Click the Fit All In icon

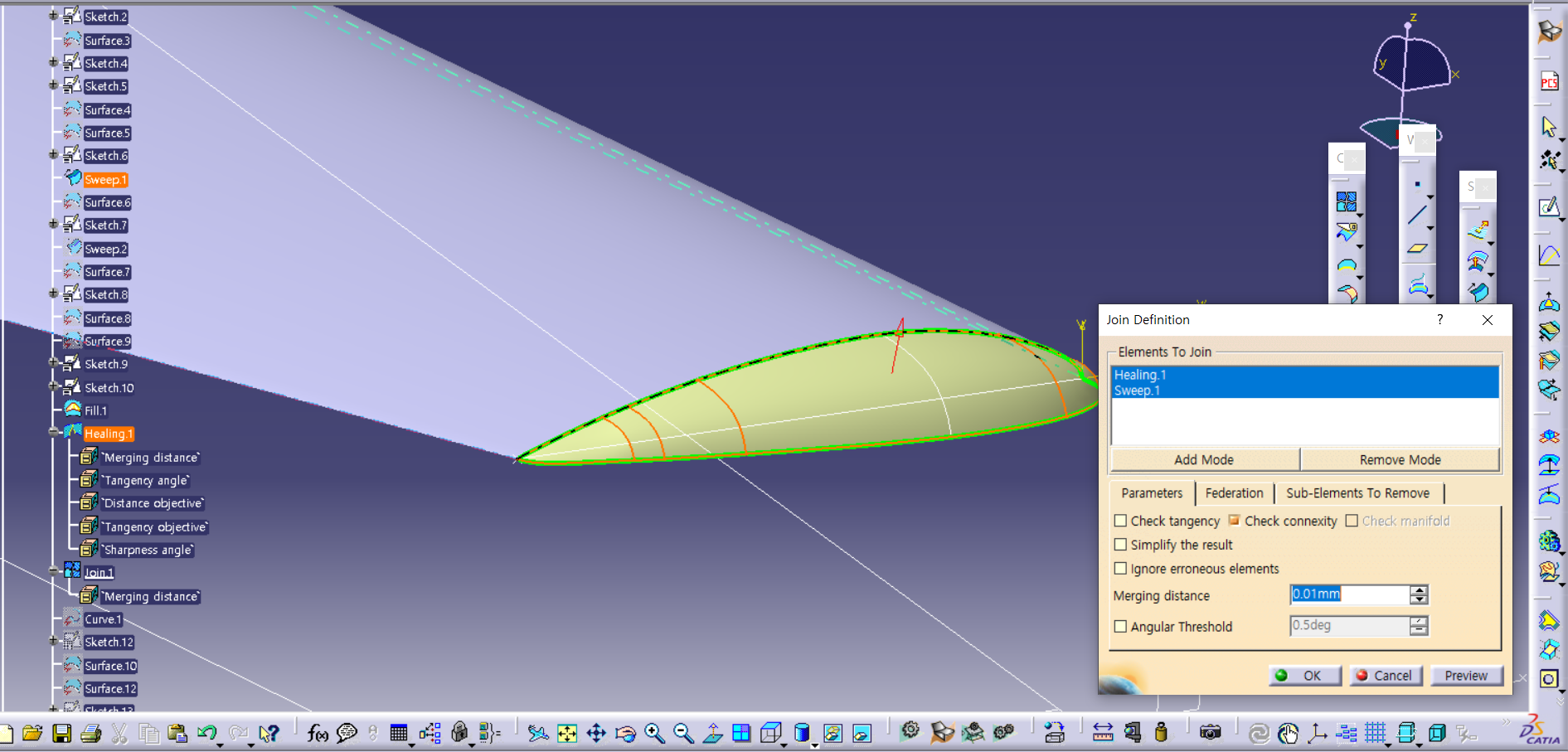pos(567,733)
